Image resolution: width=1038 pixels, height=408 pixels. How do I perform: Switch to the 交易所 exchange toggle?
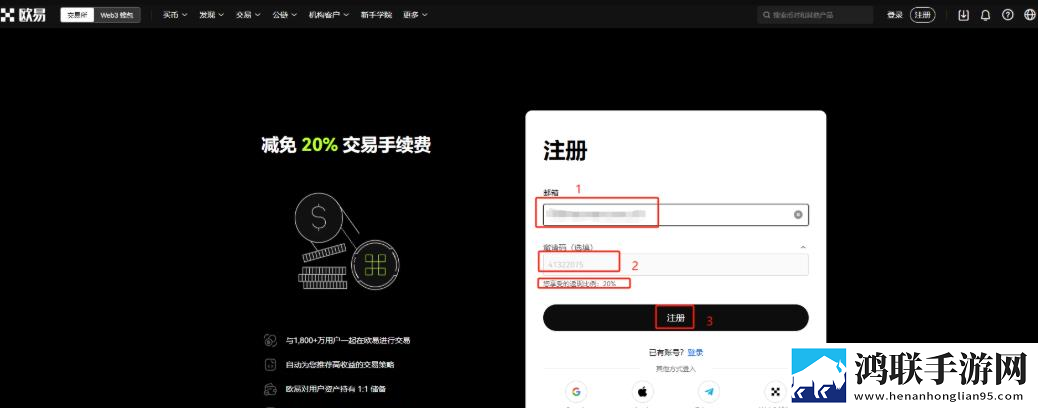pos(77,15)
